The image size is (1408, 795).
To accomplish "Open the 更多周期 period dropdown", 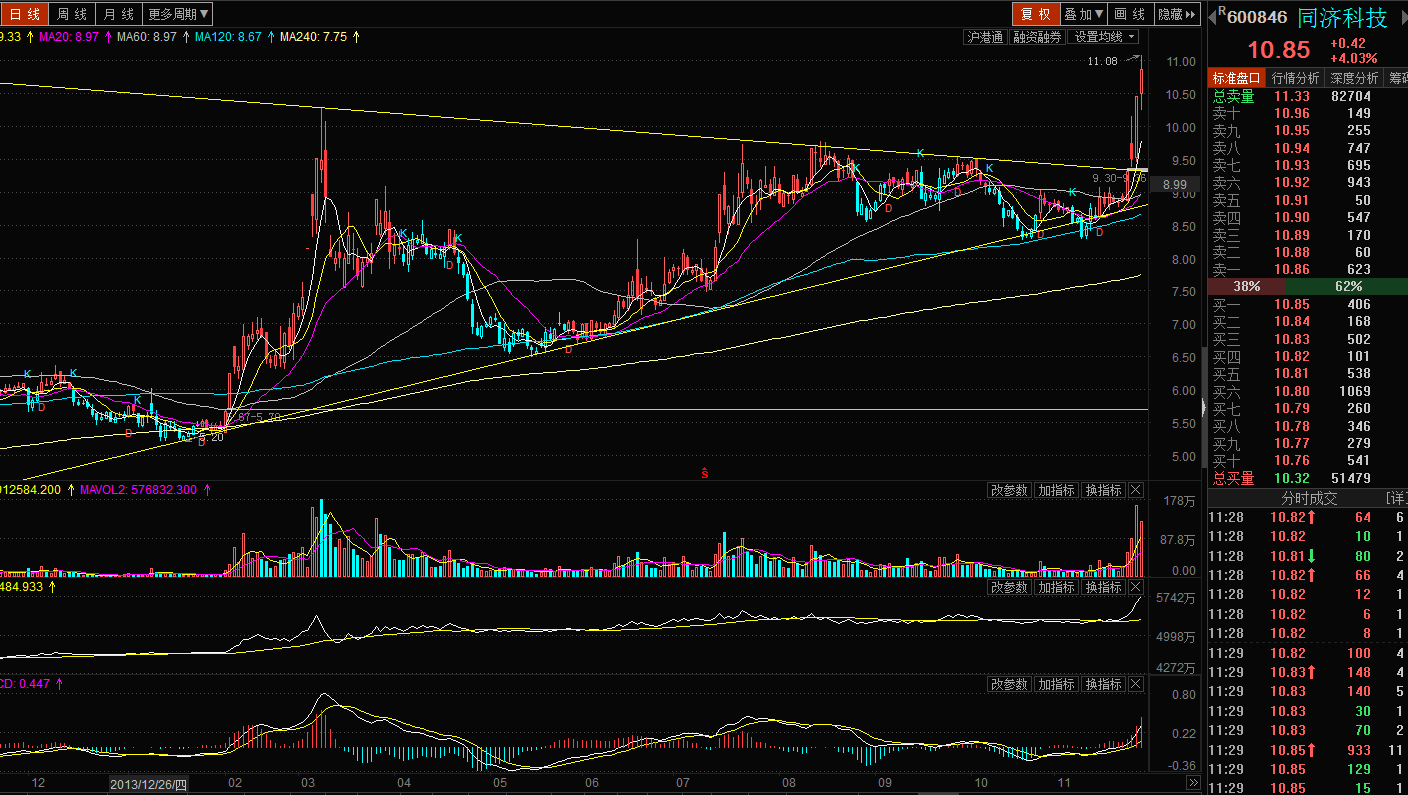I will (x=178, y=14).
